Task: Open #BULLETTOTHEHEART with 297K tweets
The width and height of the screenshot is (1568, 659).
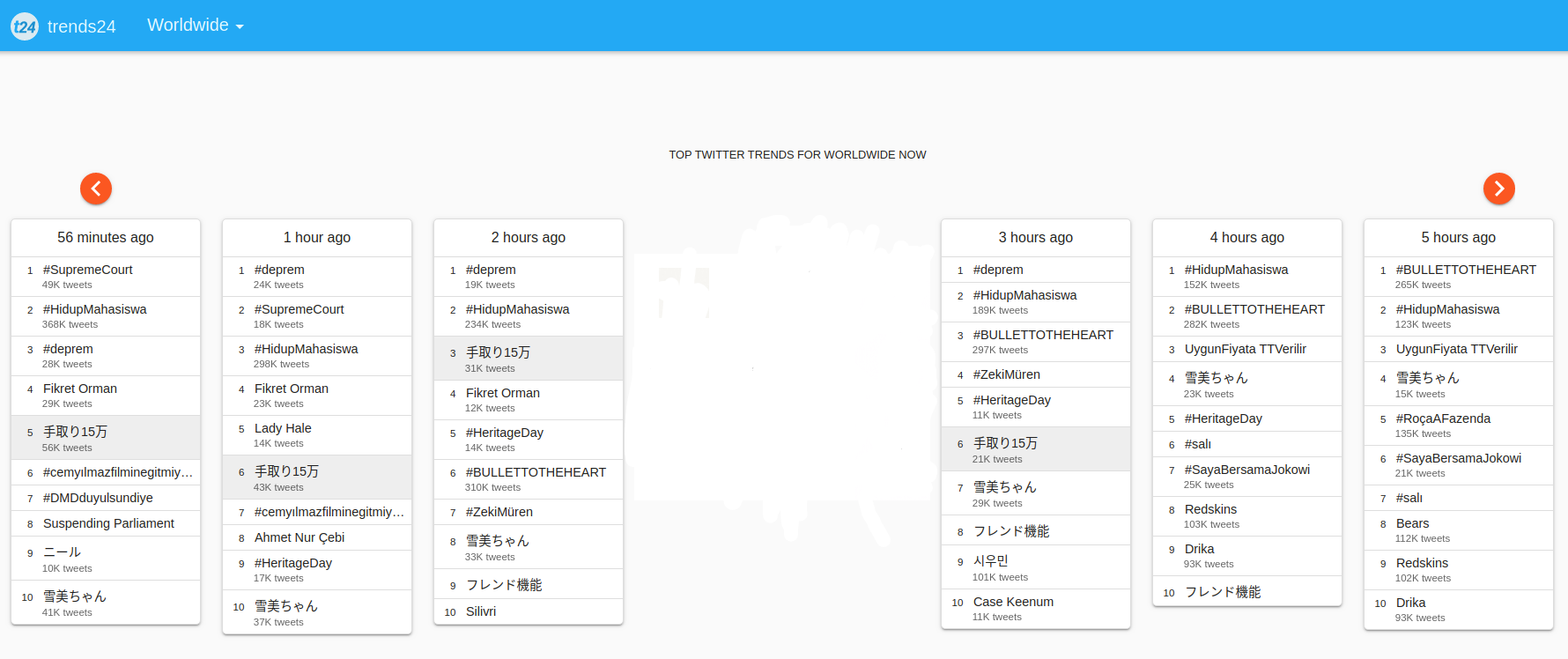Action: point(1044,335)
